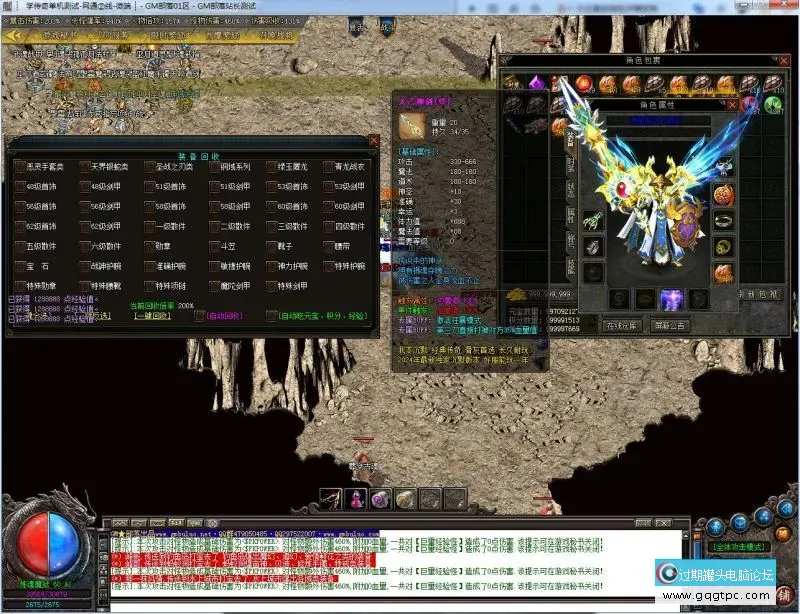
Task: Enable the 宝石 recycle checkbox
Action: 21,266
